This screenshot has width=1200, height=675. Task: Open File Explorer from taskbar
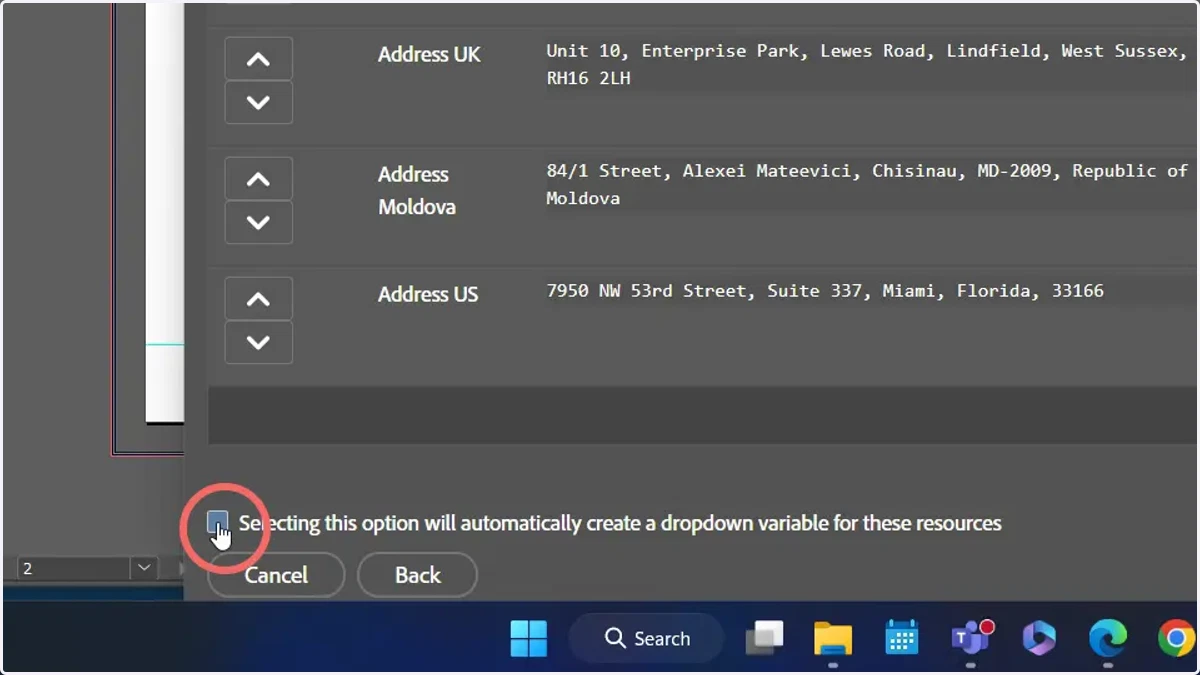click(x=833, y=638)
